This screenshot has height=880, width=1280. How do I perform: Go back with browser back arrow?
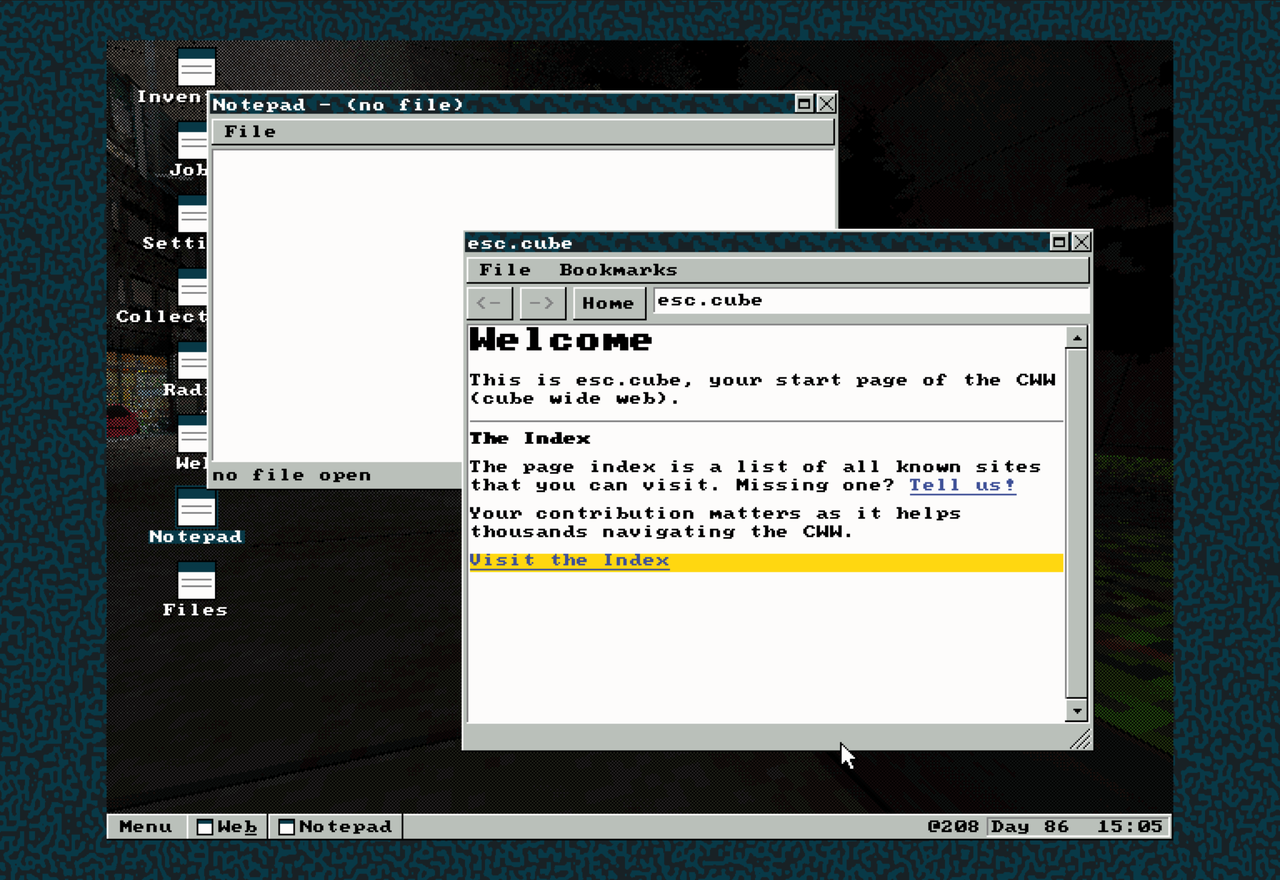tap(490, 303)
